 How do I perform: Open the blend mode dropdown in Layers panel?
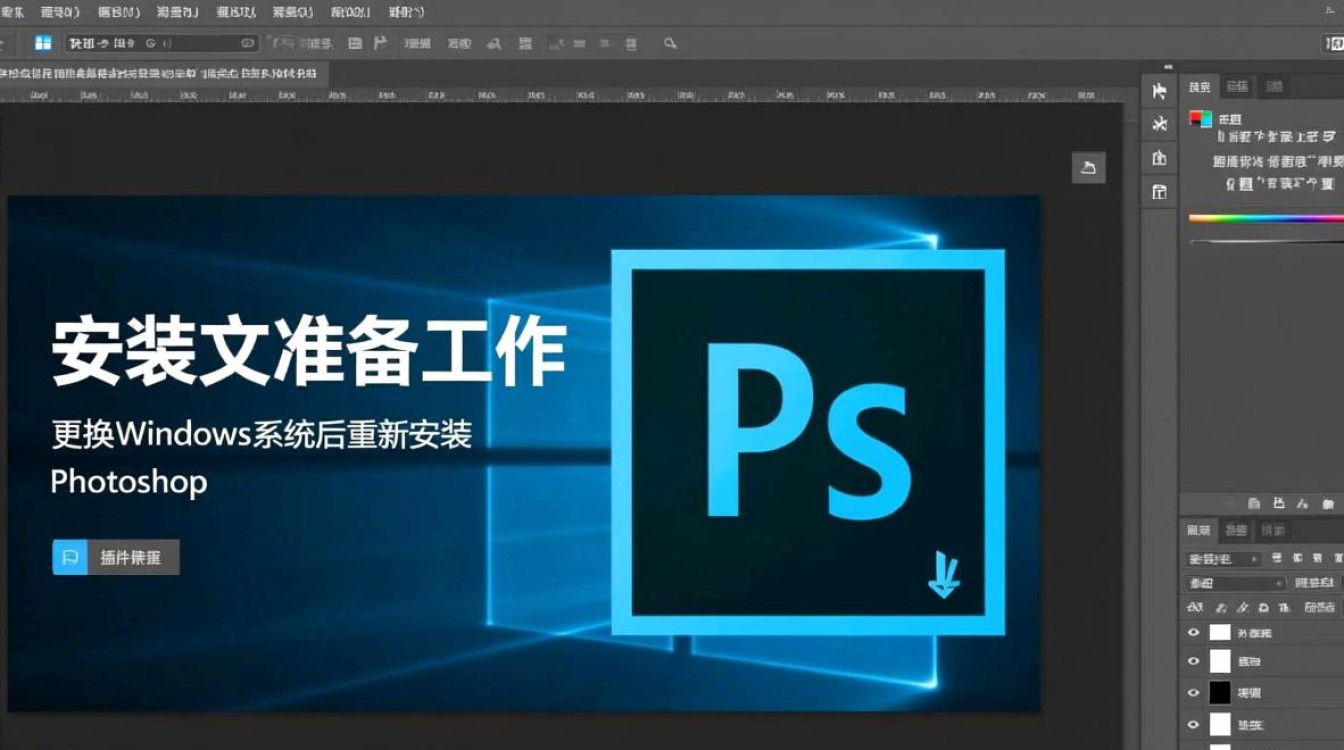point(1220,558)
